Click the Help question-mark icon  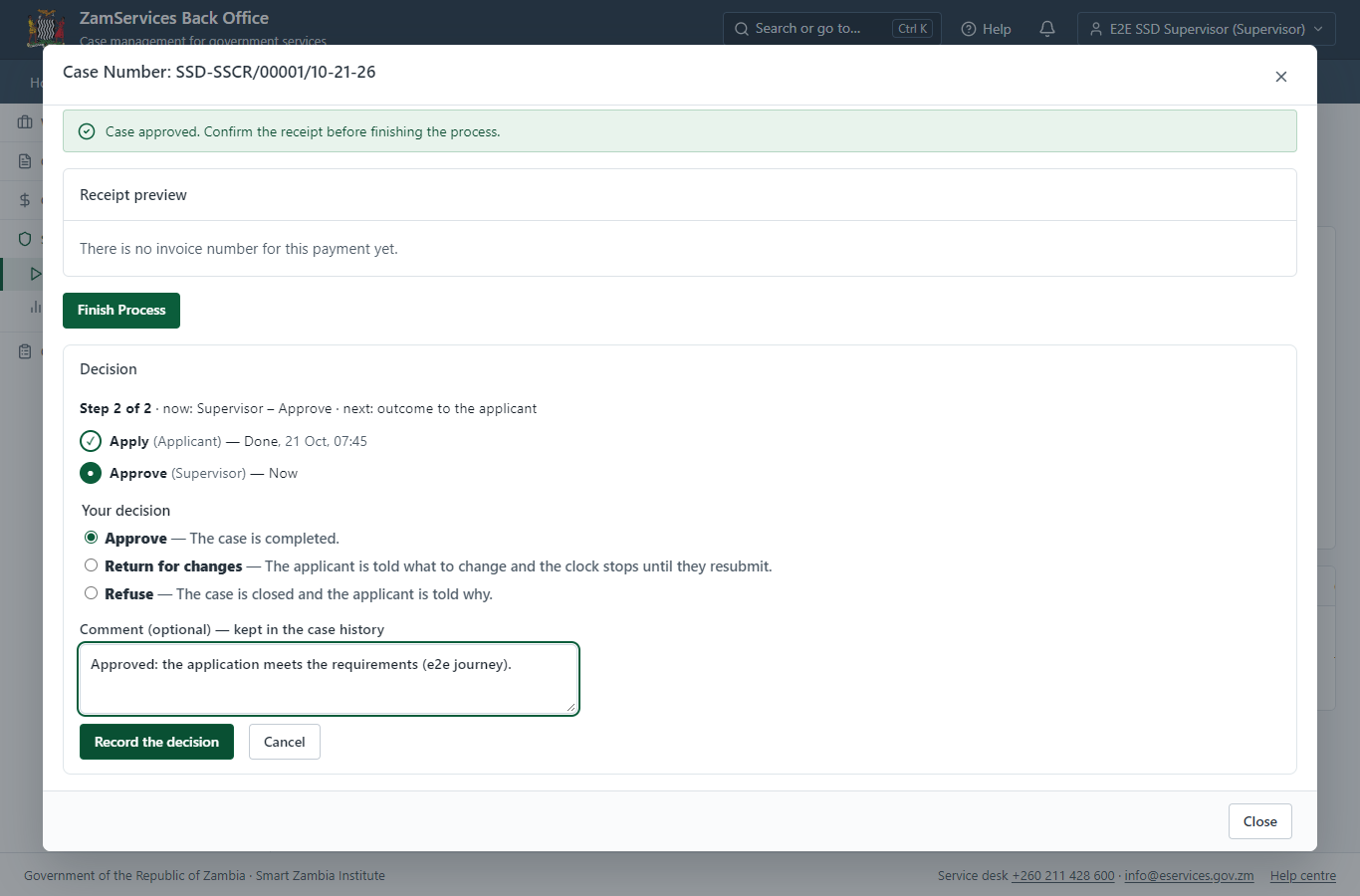click(969, 29)
